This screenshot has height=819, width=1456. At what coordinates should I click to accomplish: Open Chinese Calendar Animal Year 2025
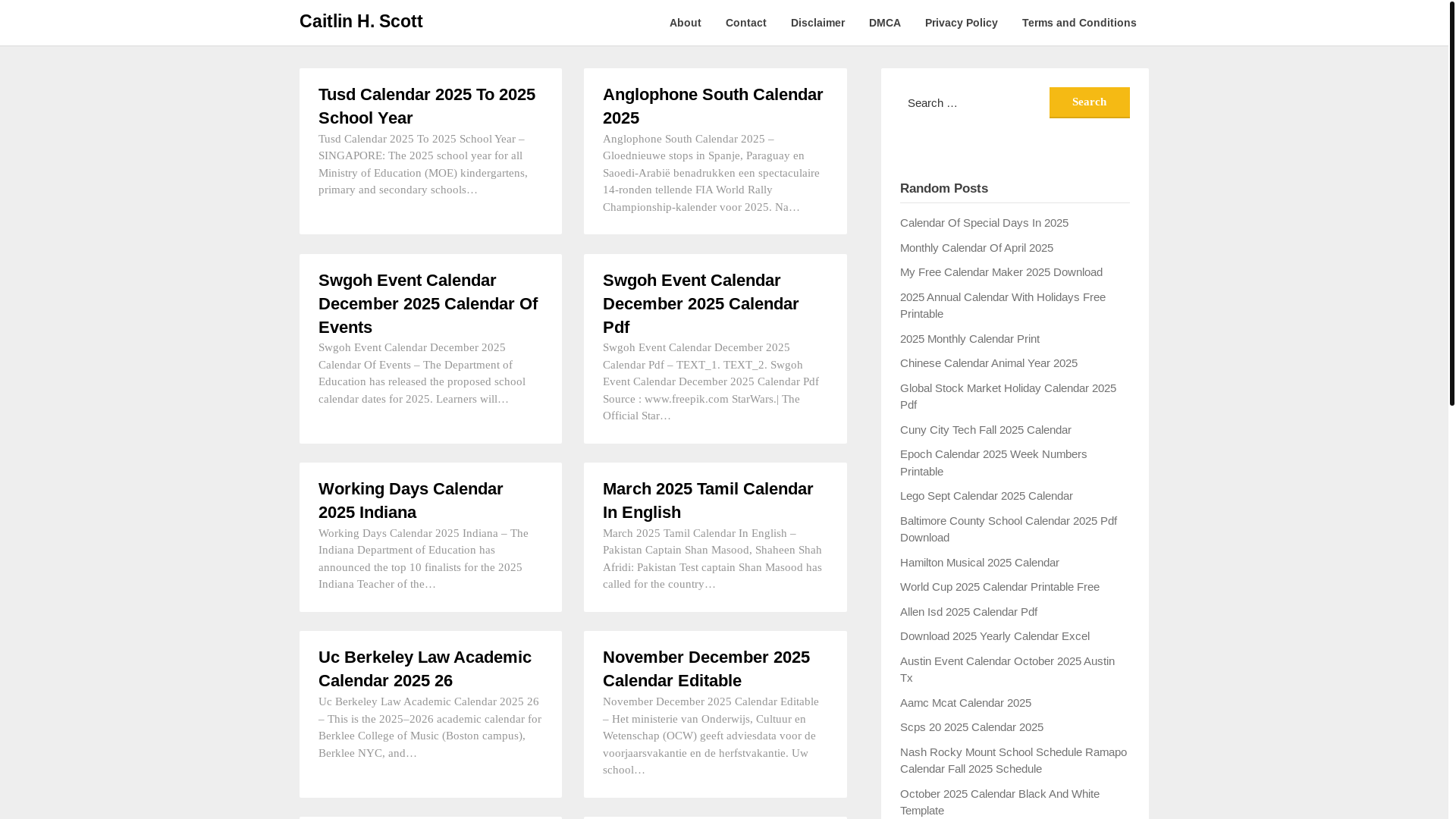[988, 363]
